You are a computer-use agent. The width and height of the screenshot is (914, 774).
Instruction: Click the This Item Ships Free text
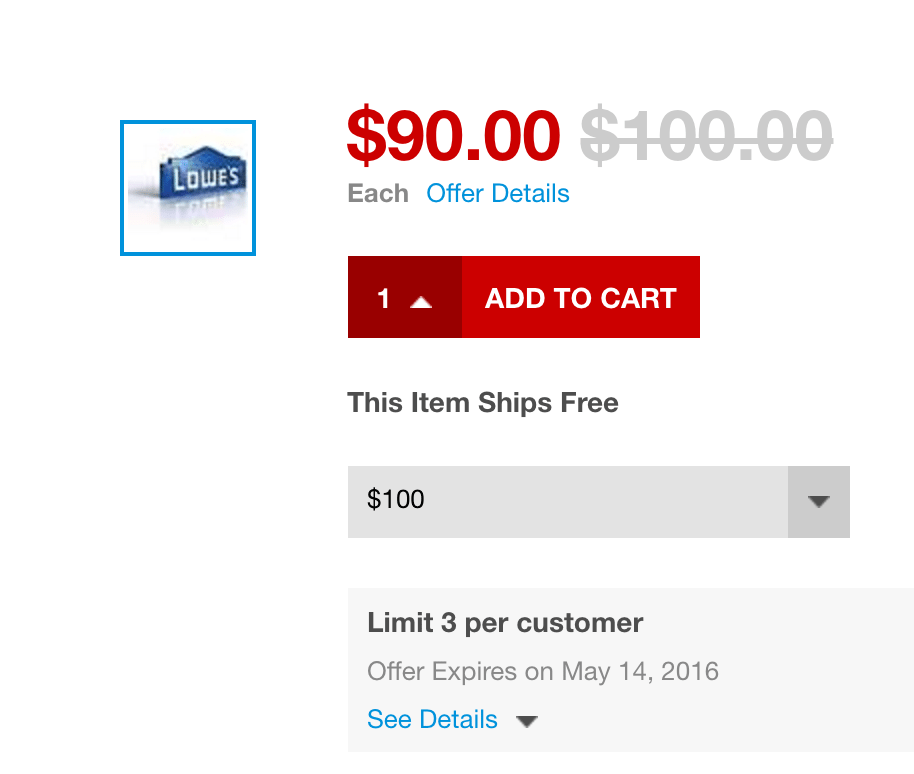[x=483, y=403]
